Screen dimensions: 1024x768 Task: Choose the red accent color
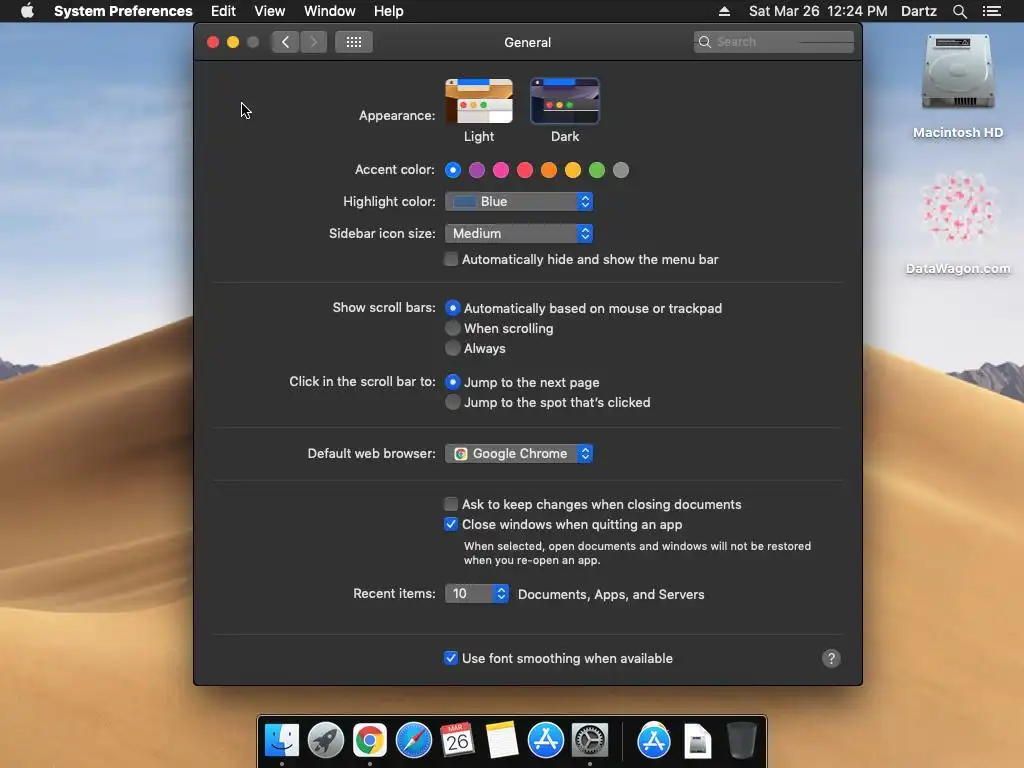coord(525,170)
